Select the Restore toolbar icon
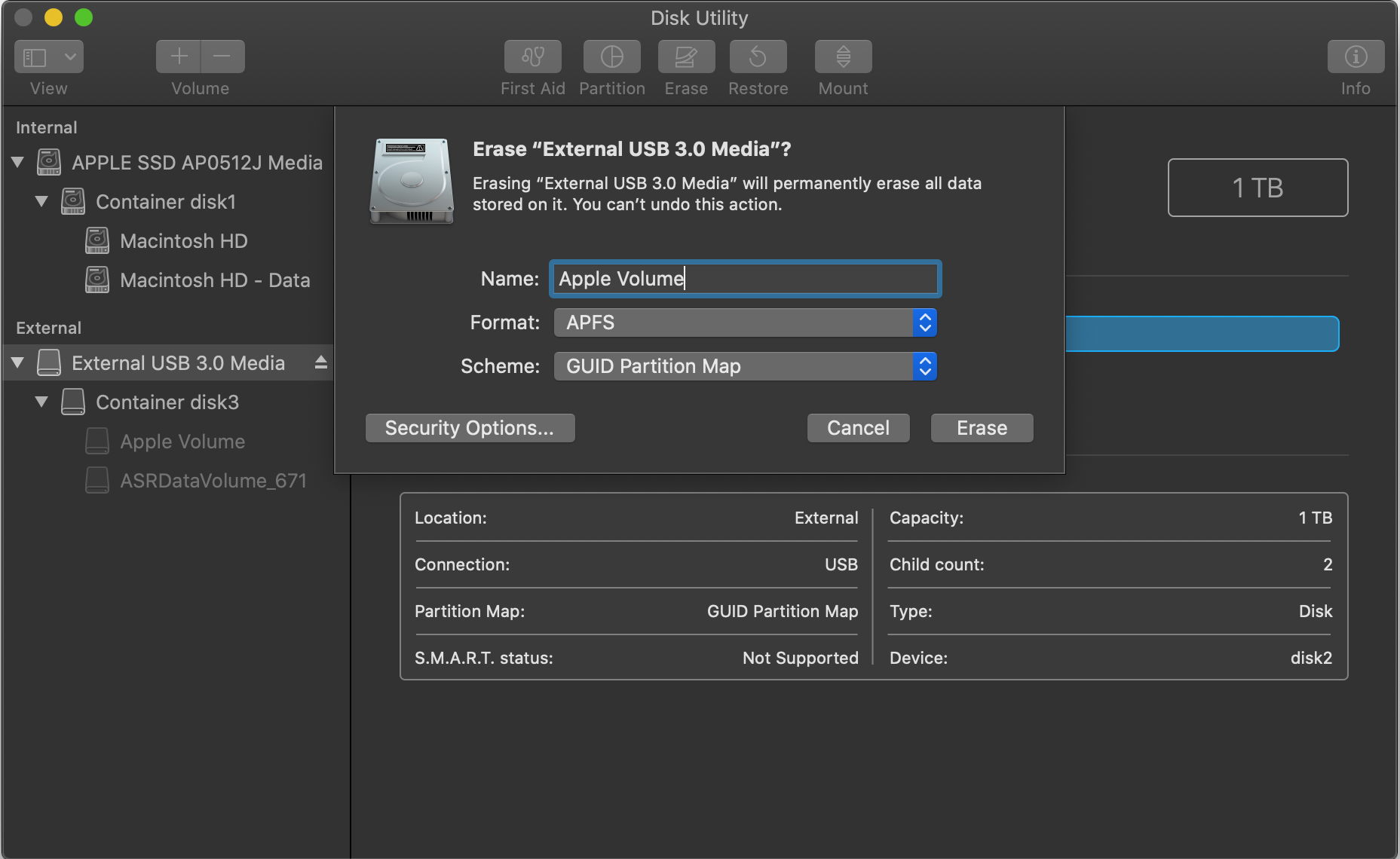Image resolution: width=1400 pixels, height=859 pixels. [x=758, y=57]
